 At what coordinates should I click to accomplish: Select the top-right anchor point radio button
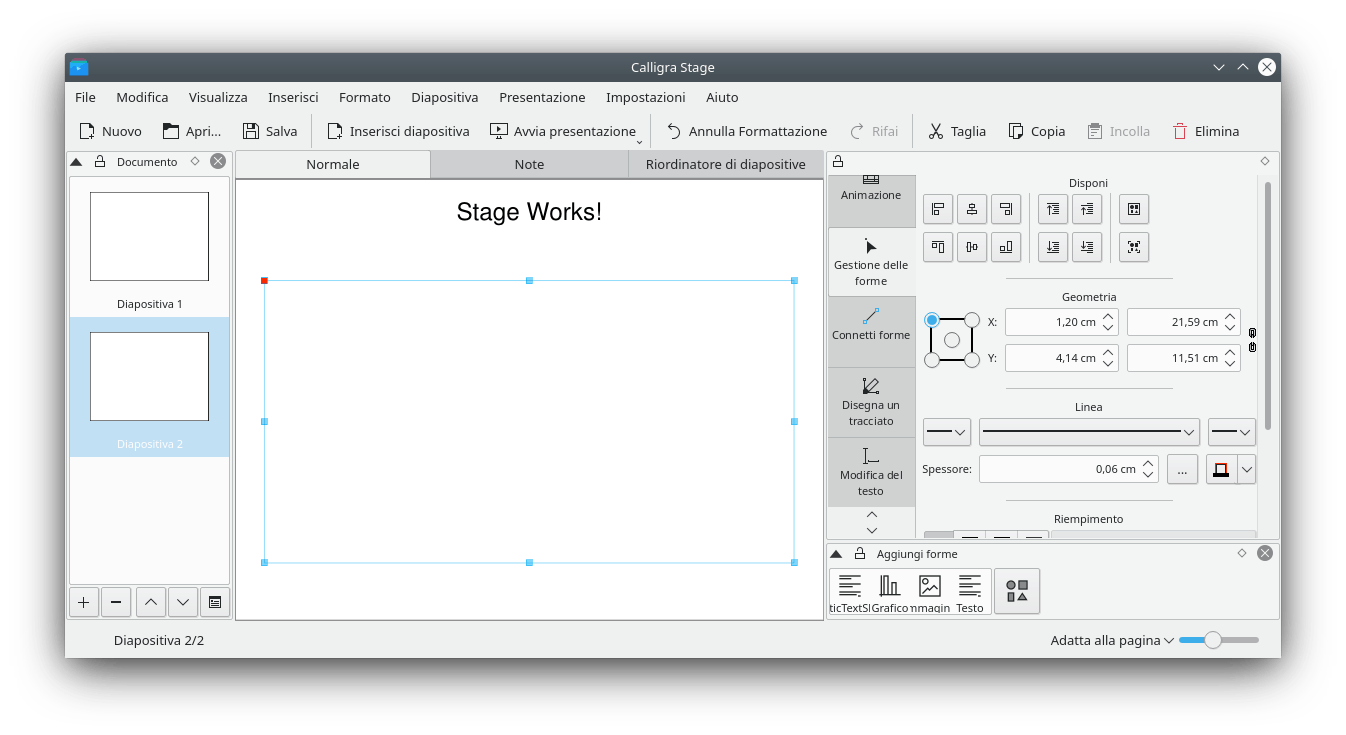point(972,320)
